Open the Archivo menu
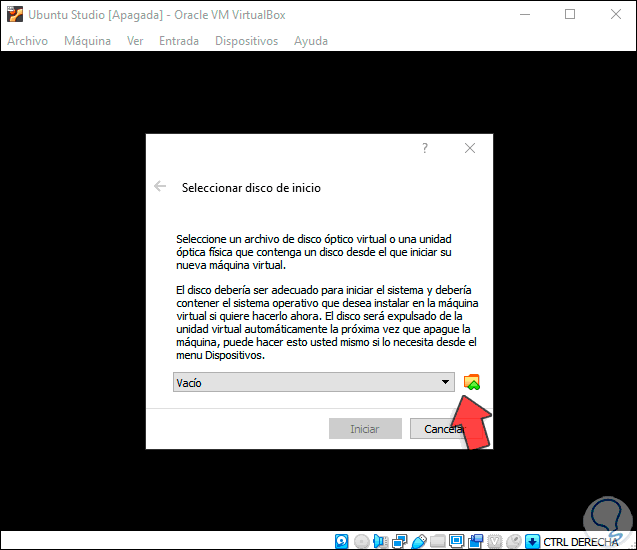The width and height of the screenshot is (637, 550). click(x=28, y=41)
